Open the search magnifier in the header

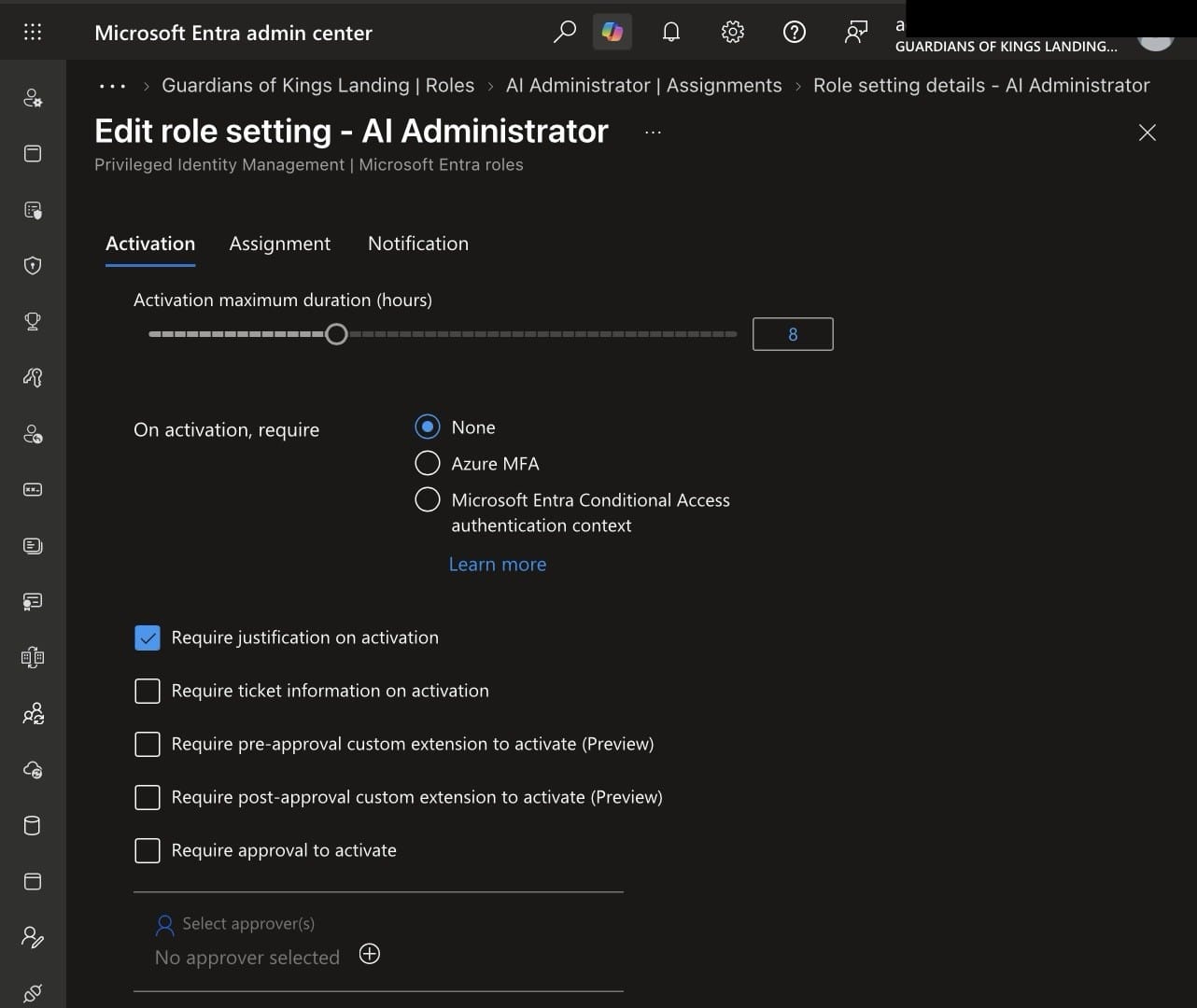(x=564, y=33)
